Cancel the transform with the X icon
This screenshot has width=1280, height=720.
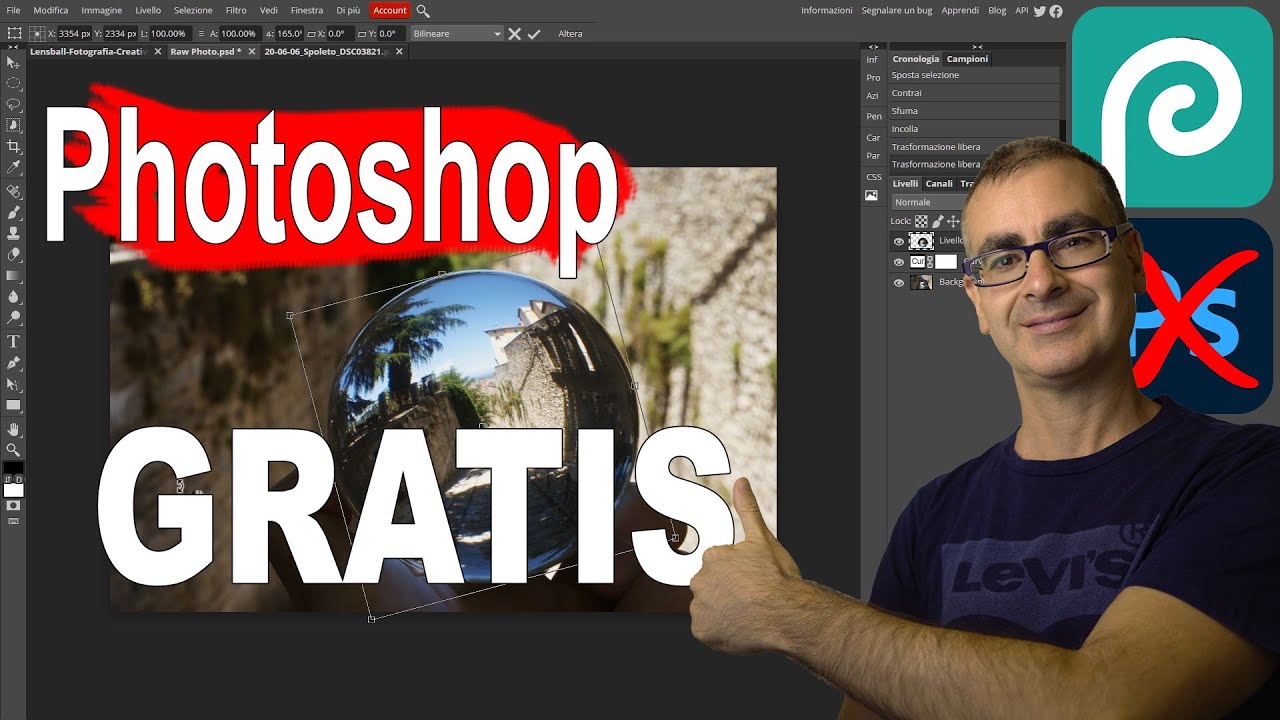click(x=514, y=34)
